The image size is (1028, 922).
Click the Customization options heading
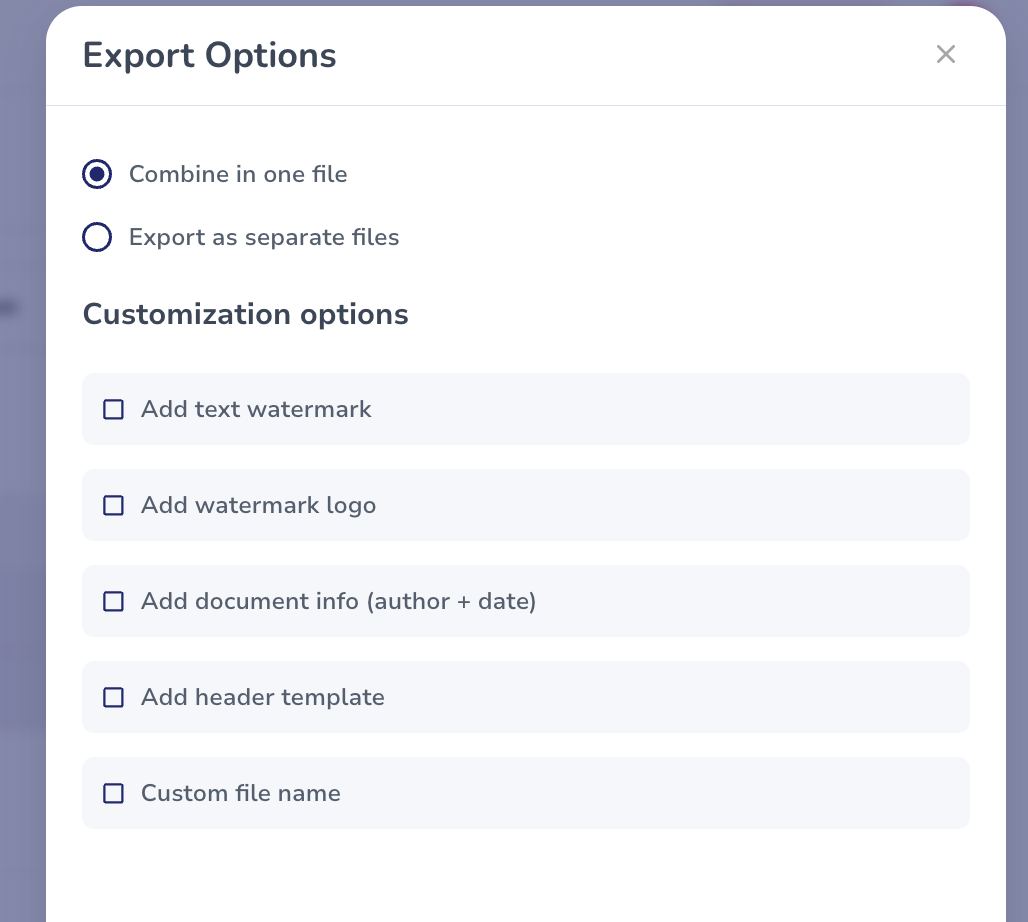pos(245,314)
